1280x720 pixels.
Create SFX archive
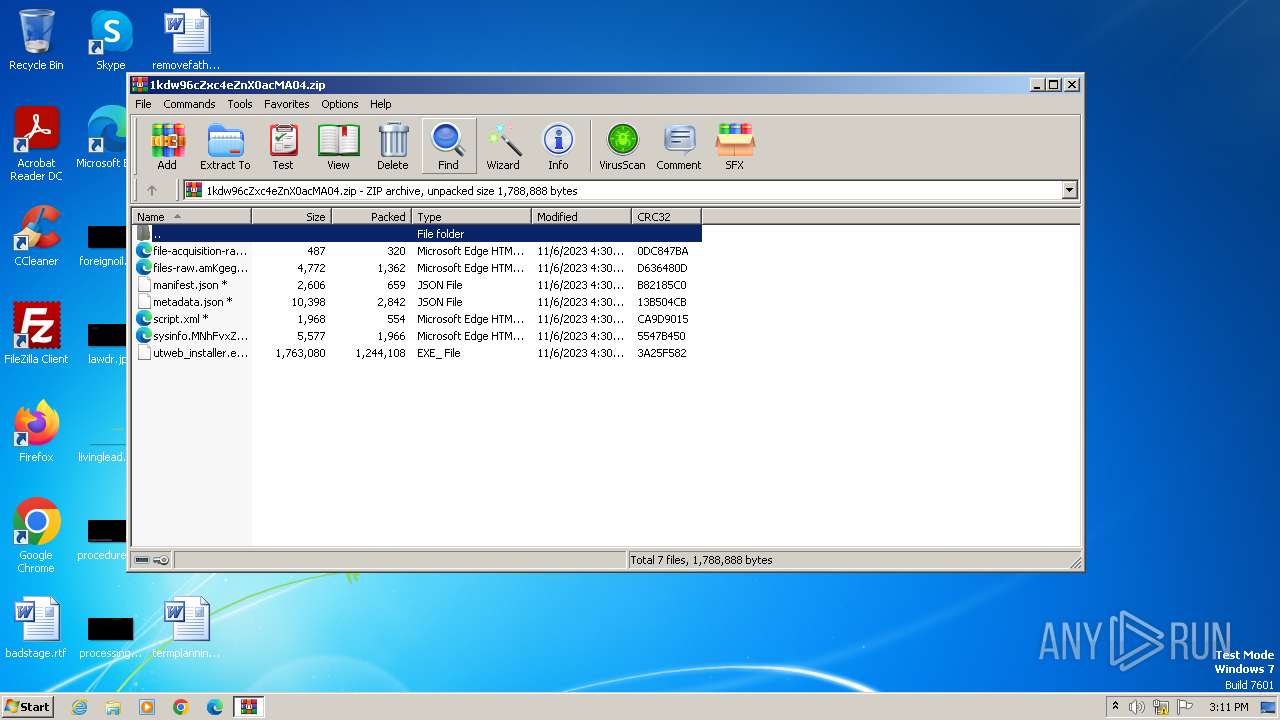pos(734,146)
